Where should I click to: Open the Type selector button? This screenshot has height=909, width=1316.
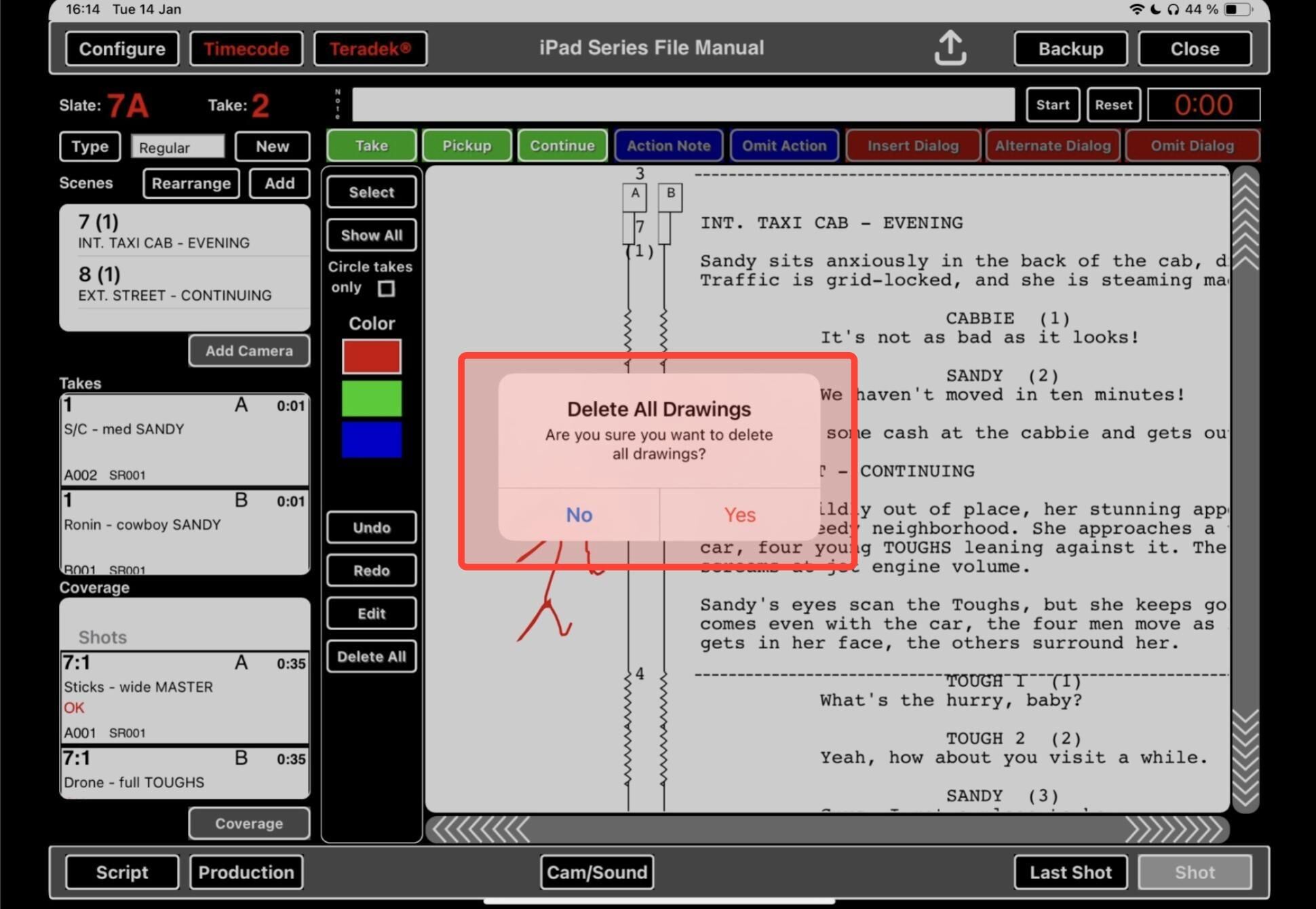tap(90, 147)
